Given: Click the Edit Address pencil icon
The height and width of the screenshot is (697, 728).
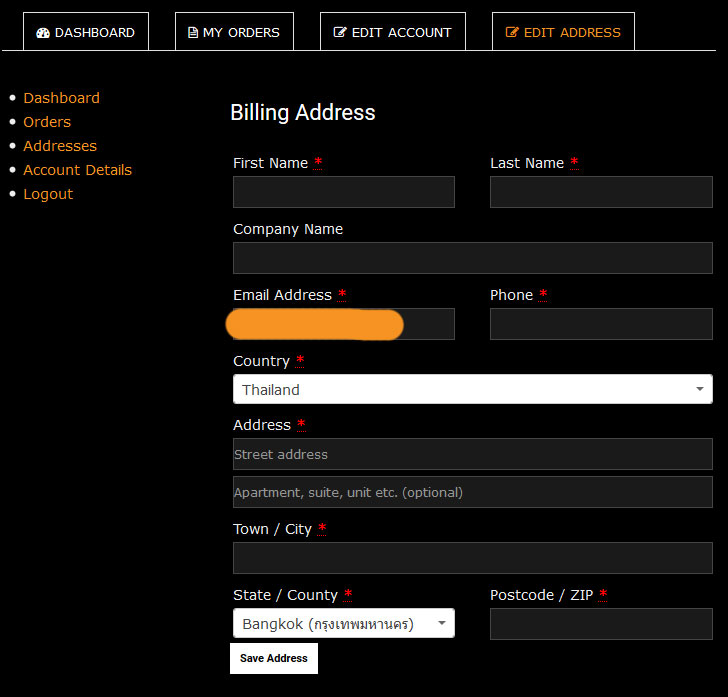Looking at the screenshot, I should click(x=512, y=33).
